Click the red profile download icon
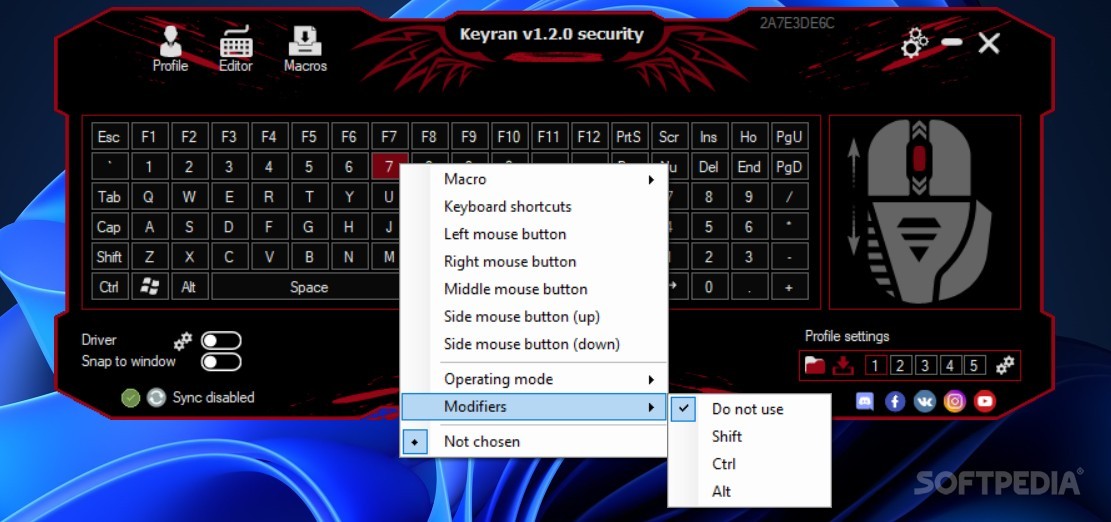Viewport: 1111px width, 522px height. pyautogui.click(x=842, y=365)
